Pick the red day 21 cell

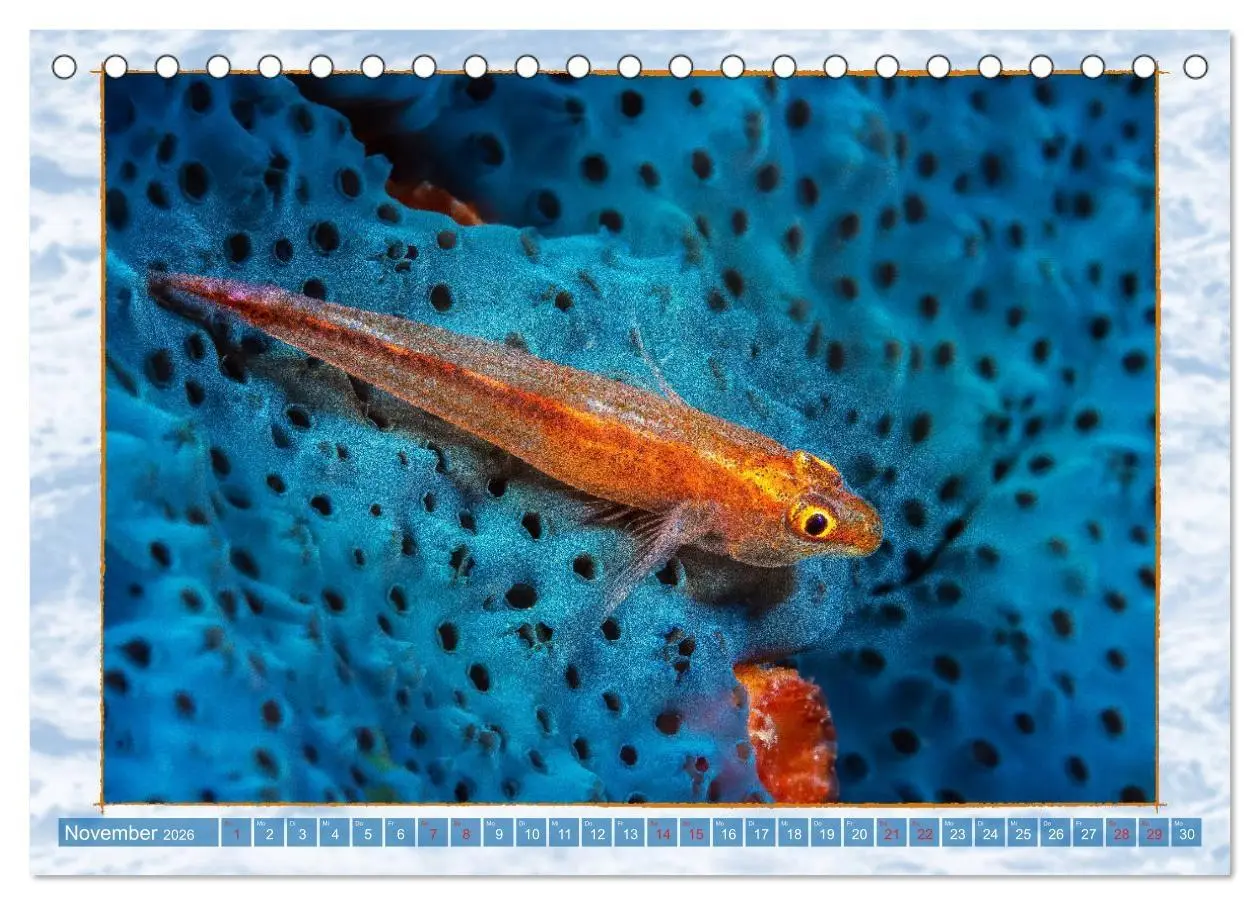(892, 833)
